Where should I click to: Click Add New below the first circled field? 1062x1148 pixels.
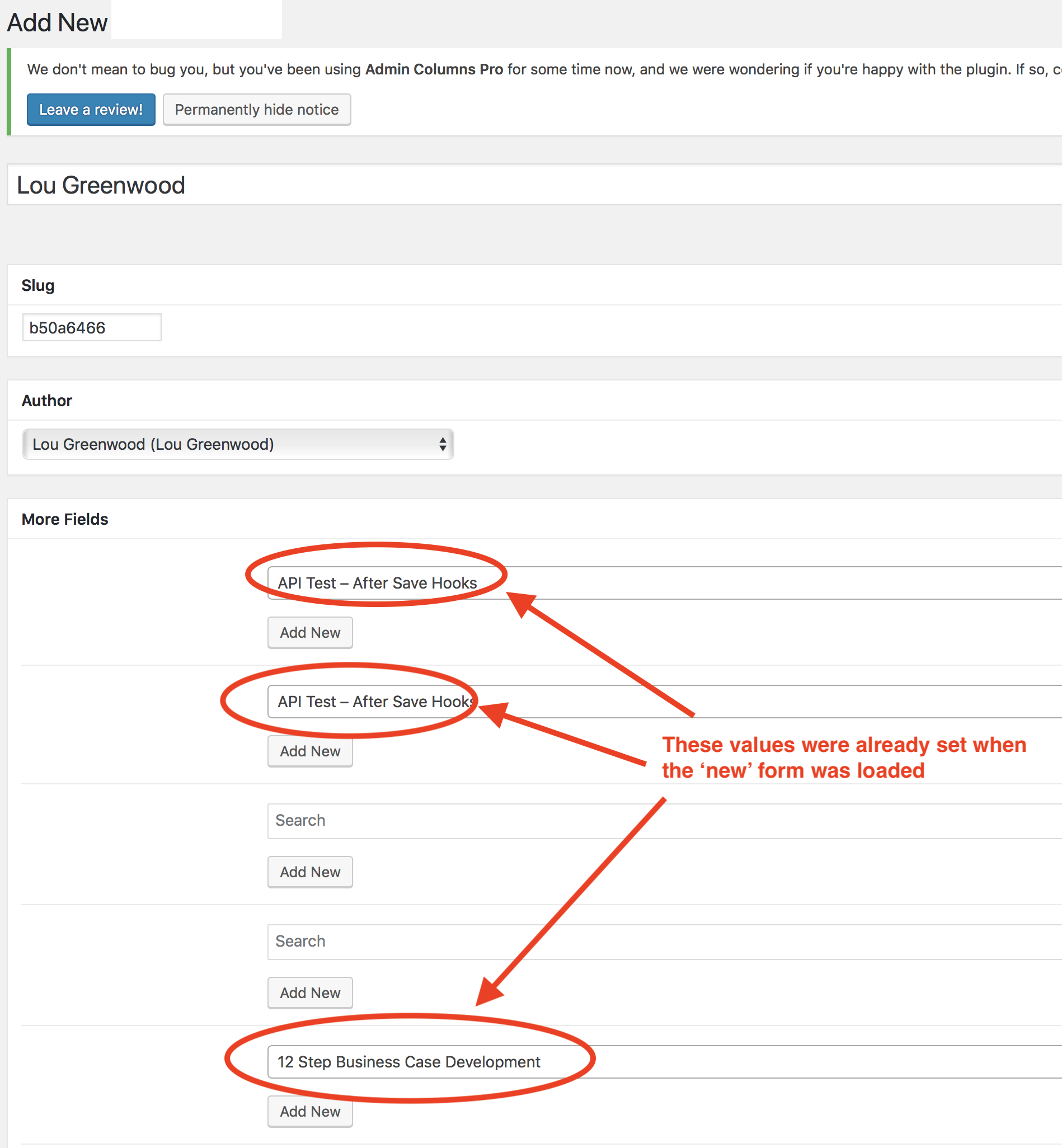point(310,632)
